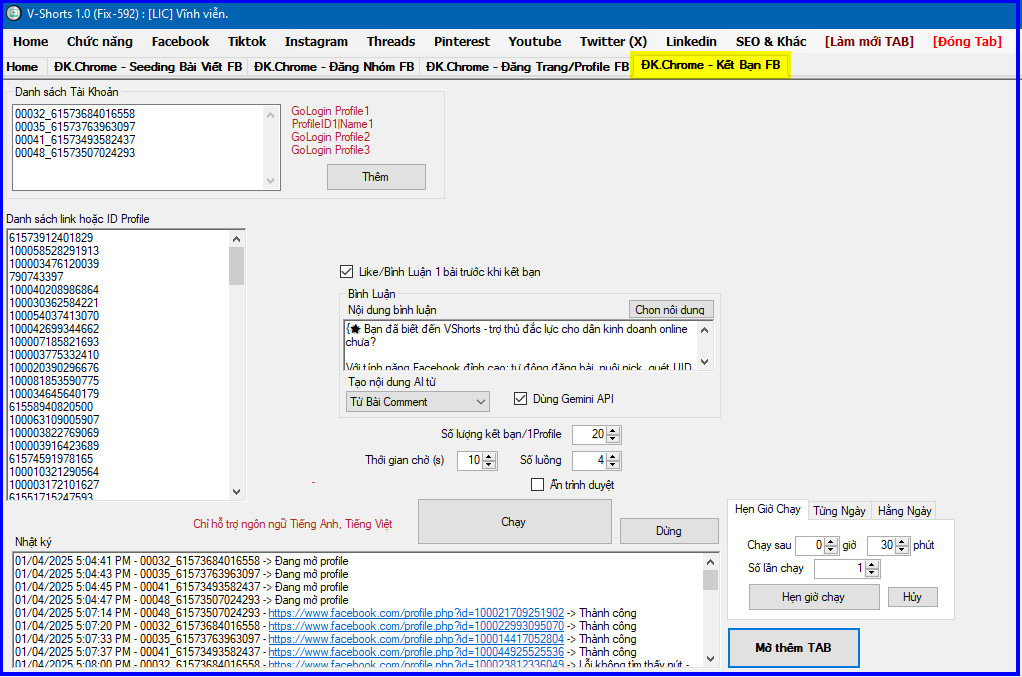Select account 00041_61573493582437 in list

click(x=75, y=140)
